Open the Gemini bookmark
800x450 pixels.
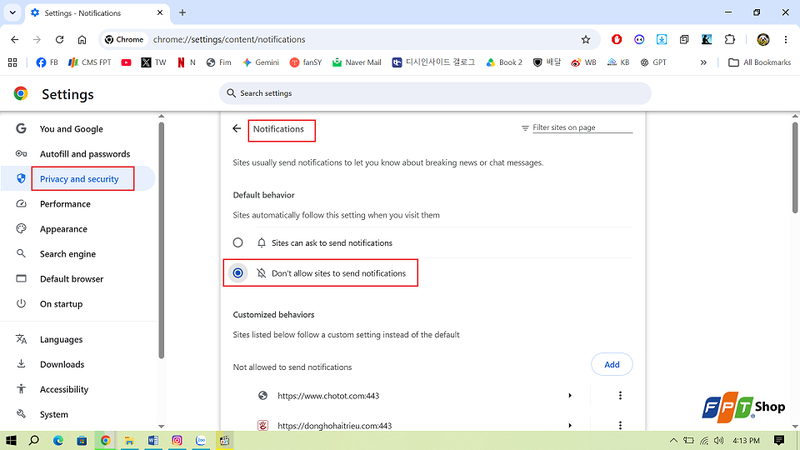click(261, 62)
